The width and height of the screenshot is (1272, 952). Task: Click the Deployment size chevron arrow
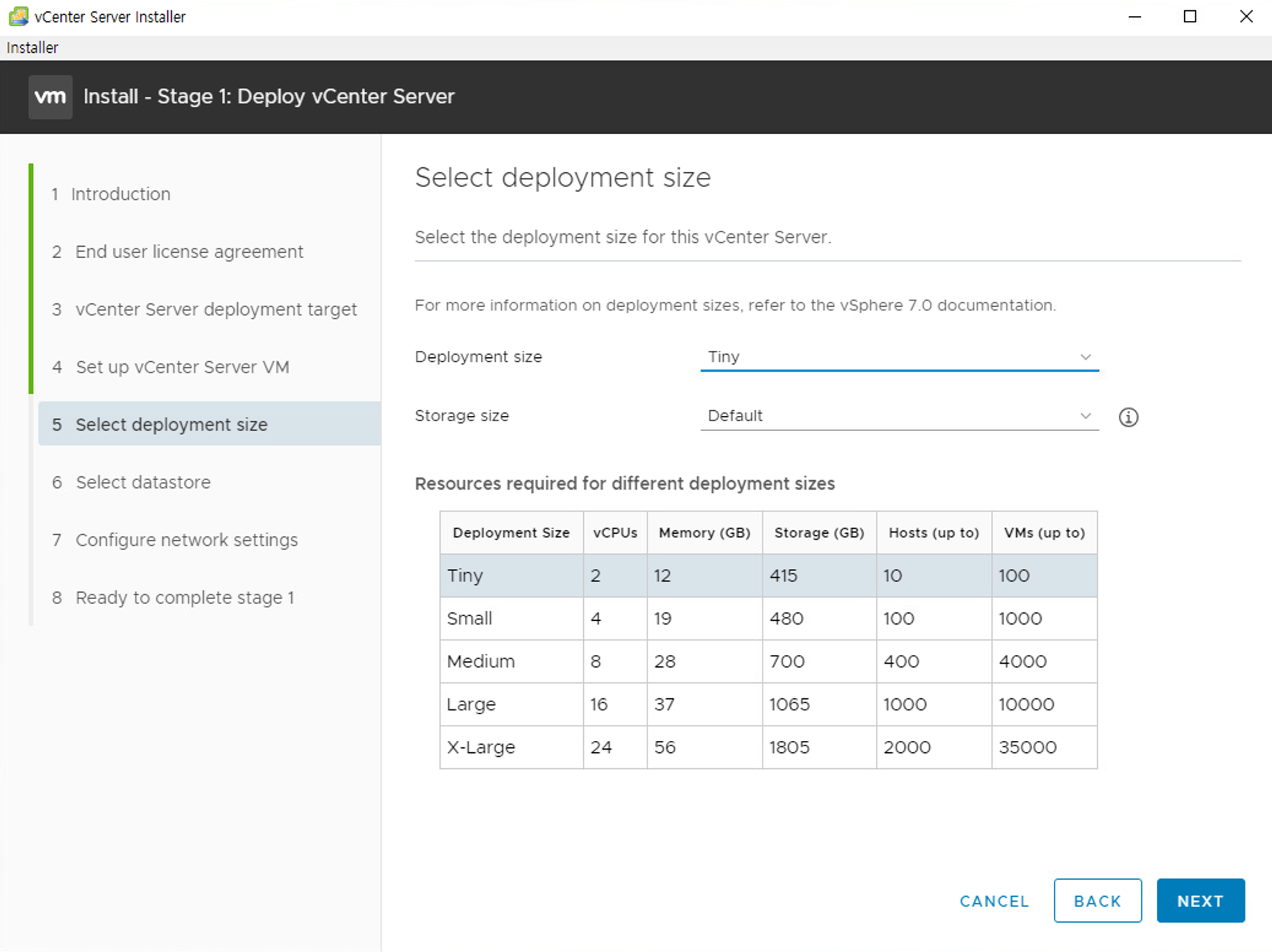pyautogui.click(x=1085, y=357)
